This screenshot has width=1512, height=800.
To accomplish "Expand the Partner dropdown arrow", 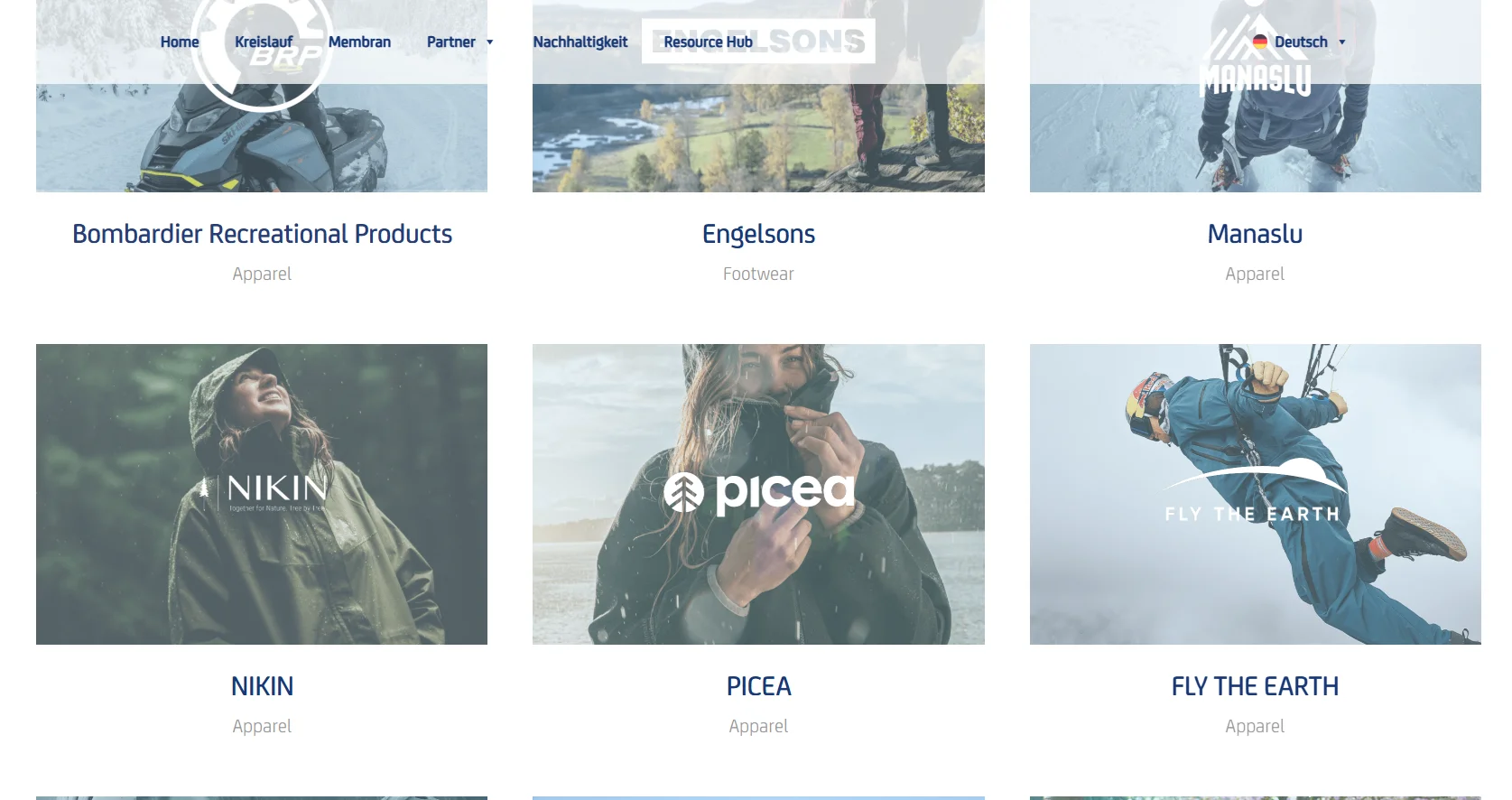I will click(x=490, y=42).
